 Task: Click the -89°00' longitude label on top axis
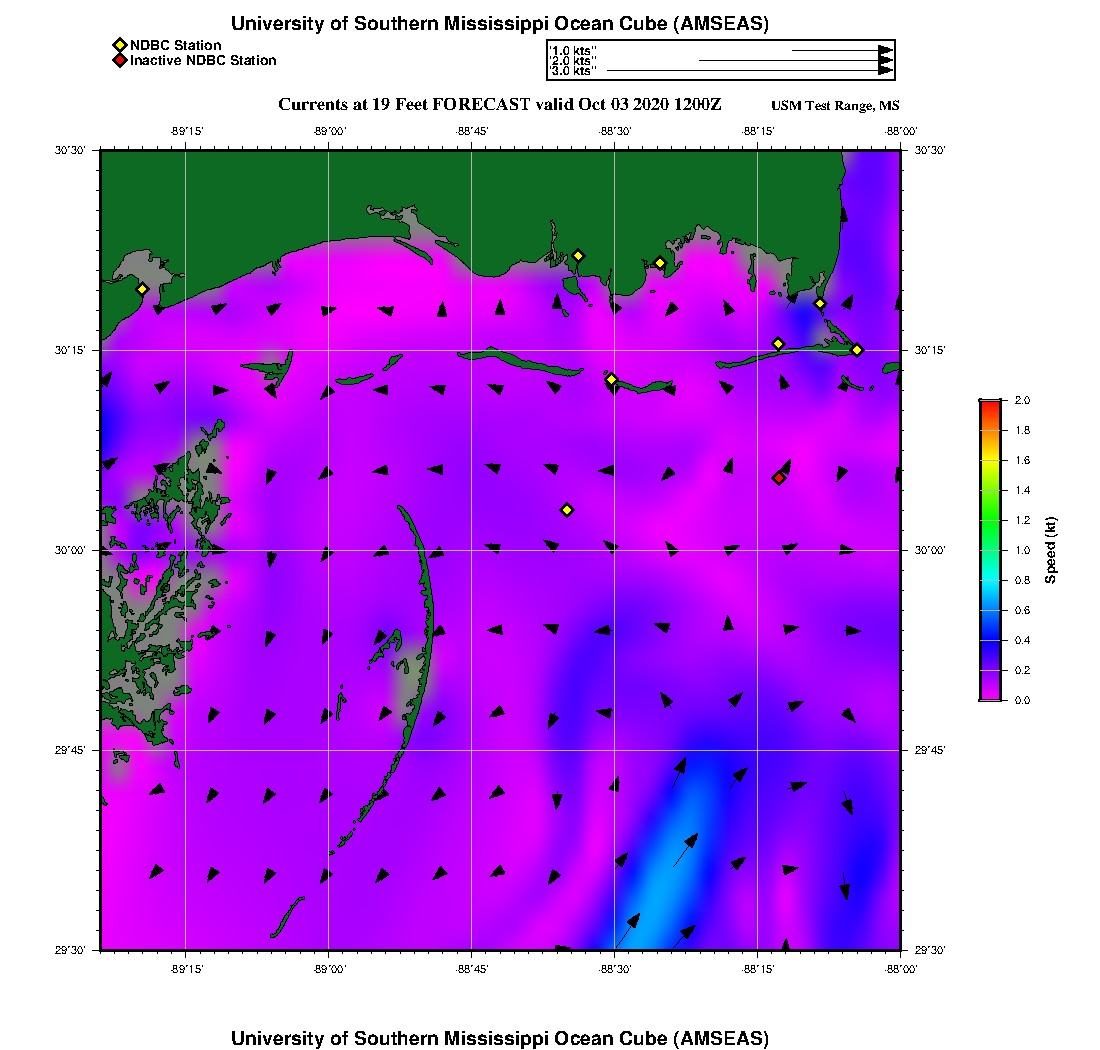pyautogui.click(x=329, y=131)
